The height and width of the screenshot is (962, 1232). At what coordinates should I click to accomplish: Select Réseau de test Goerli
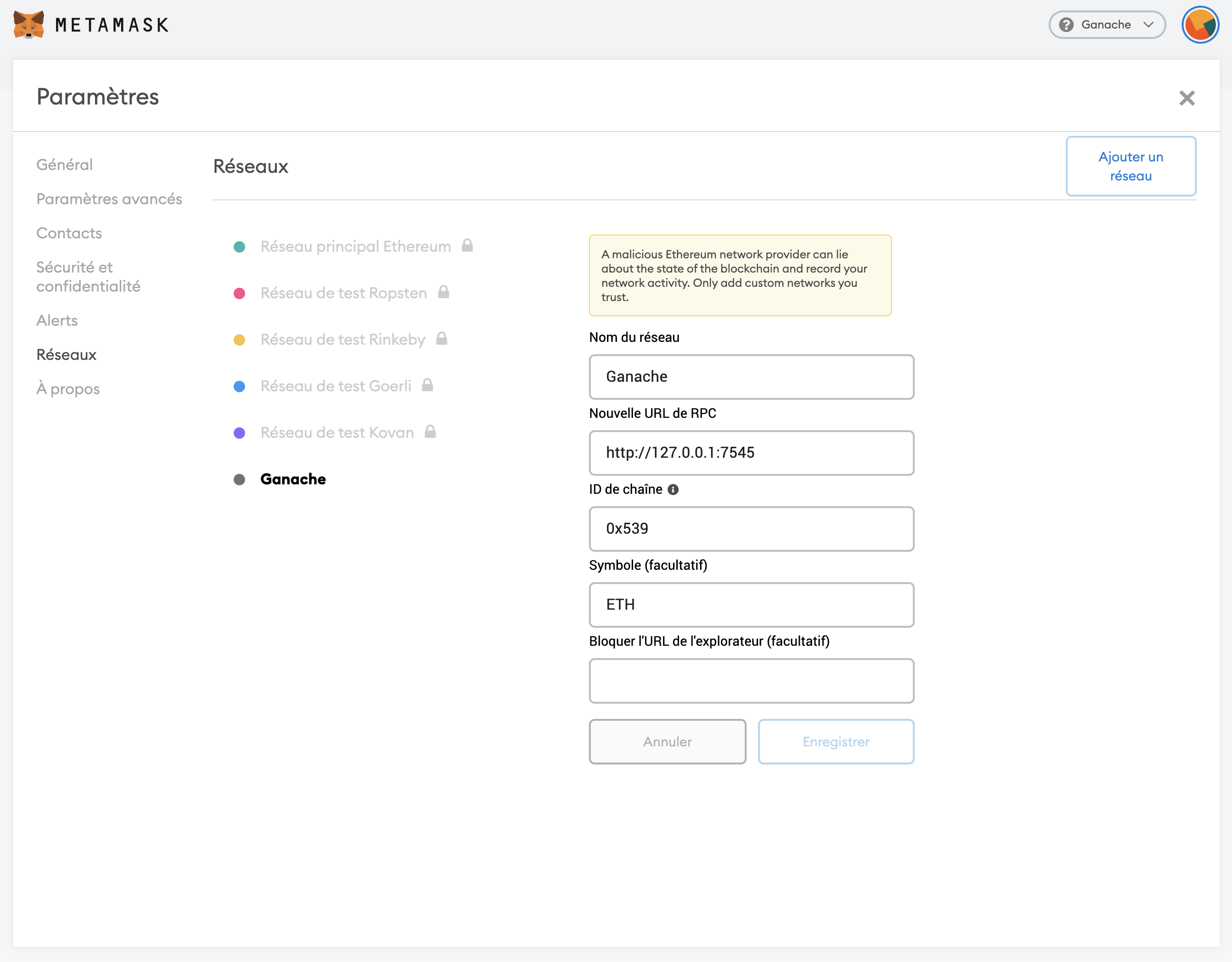click(336, 386)
